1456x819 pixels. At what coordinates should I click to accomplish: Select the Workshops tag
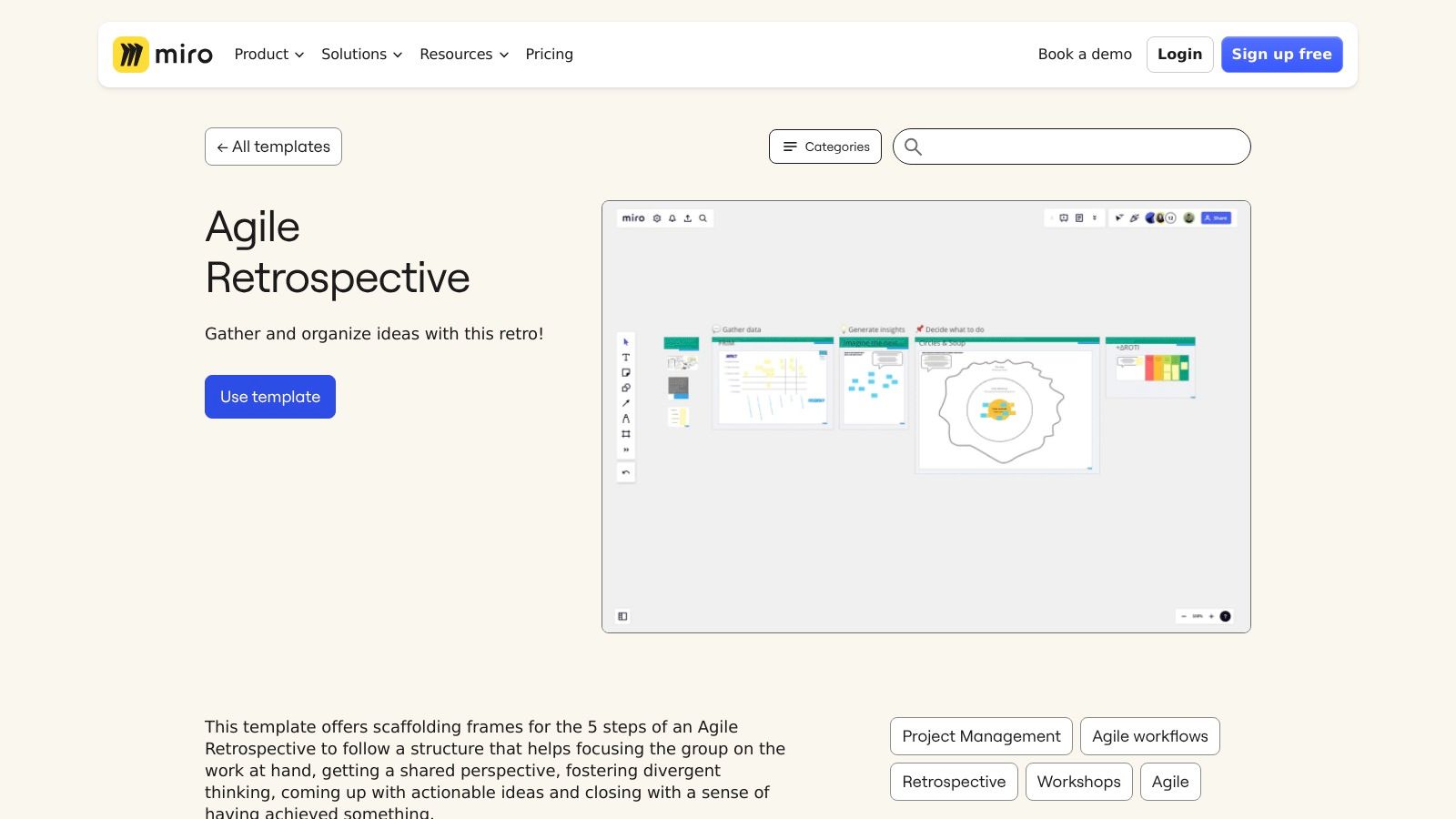1079,782
